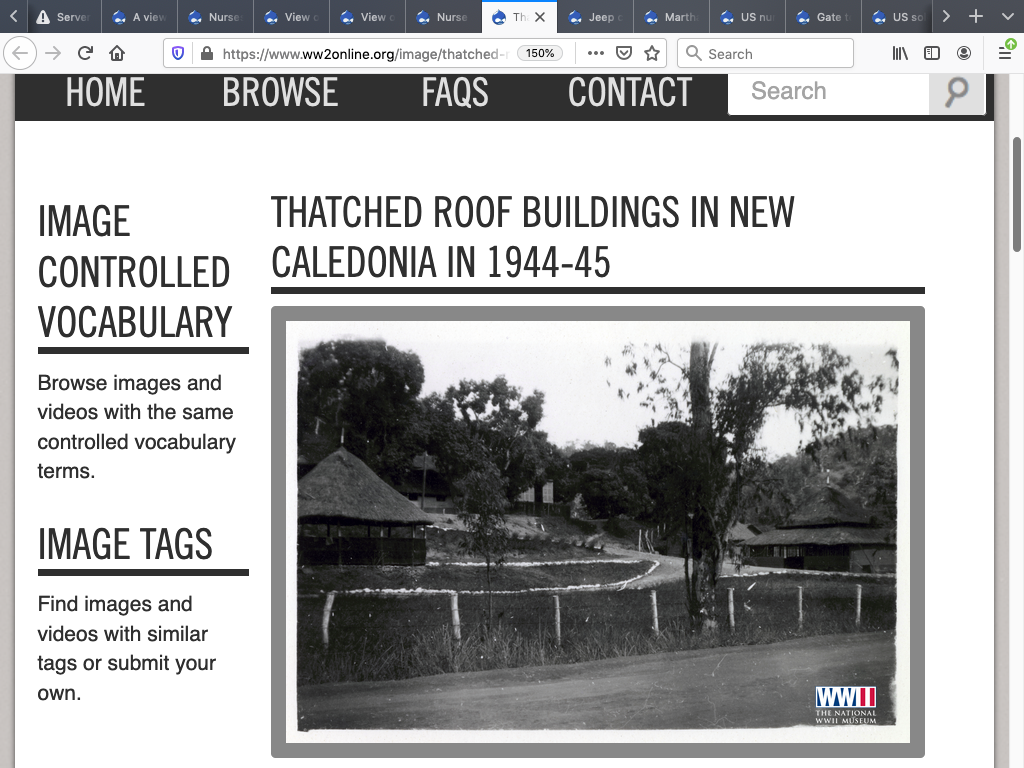Screen dimensions: 1024x768
Task: Go to the FAQS page link
Action: coord(455,92)
